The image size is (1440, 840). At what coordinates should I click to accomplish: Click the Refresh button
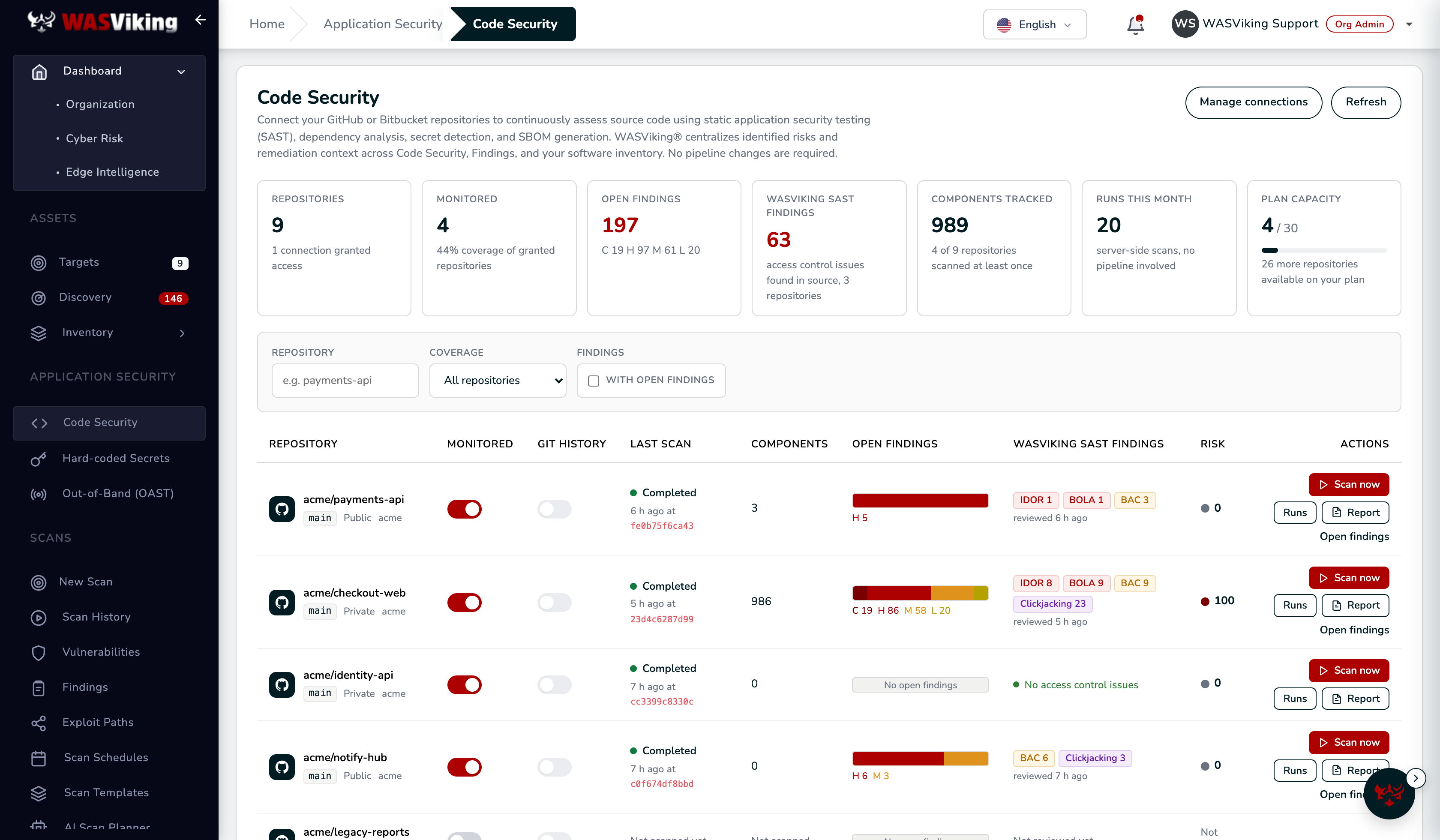tap(1366, 102)
